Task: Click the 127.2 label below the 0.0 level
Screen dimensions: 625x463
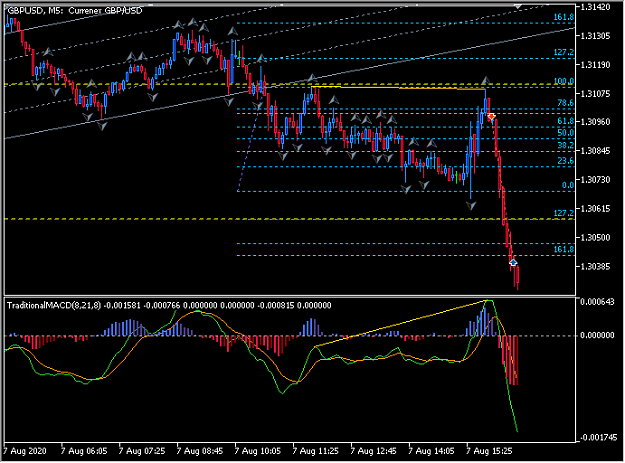Action: tap(564, 213)
